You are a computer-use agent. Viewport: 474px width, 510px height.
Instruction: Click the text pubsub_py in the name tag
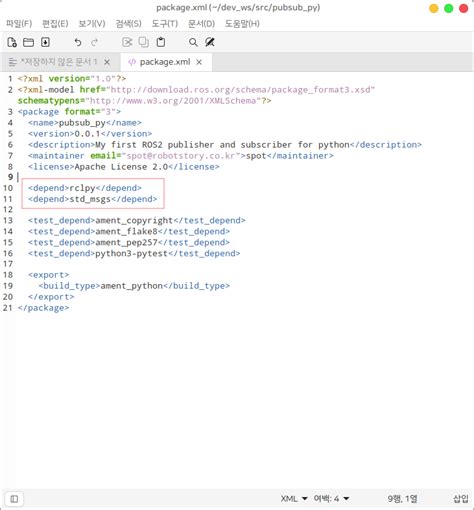coord(82,123)
